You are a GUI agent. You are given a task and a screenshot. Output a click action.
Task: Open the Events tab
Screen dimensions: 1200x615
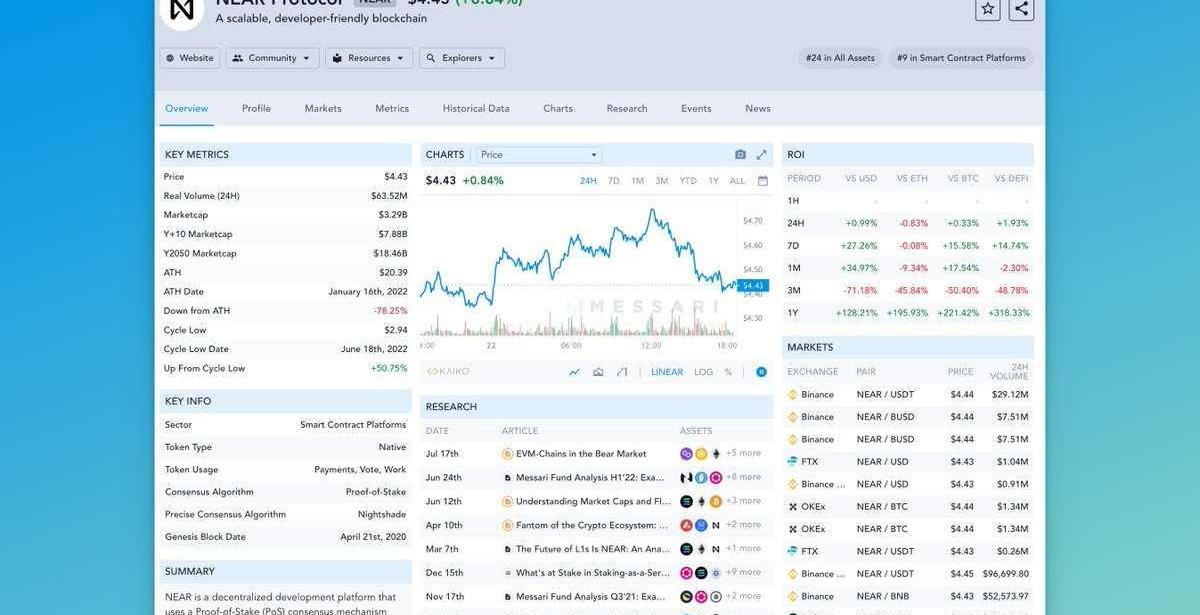(x=696, y=108)
